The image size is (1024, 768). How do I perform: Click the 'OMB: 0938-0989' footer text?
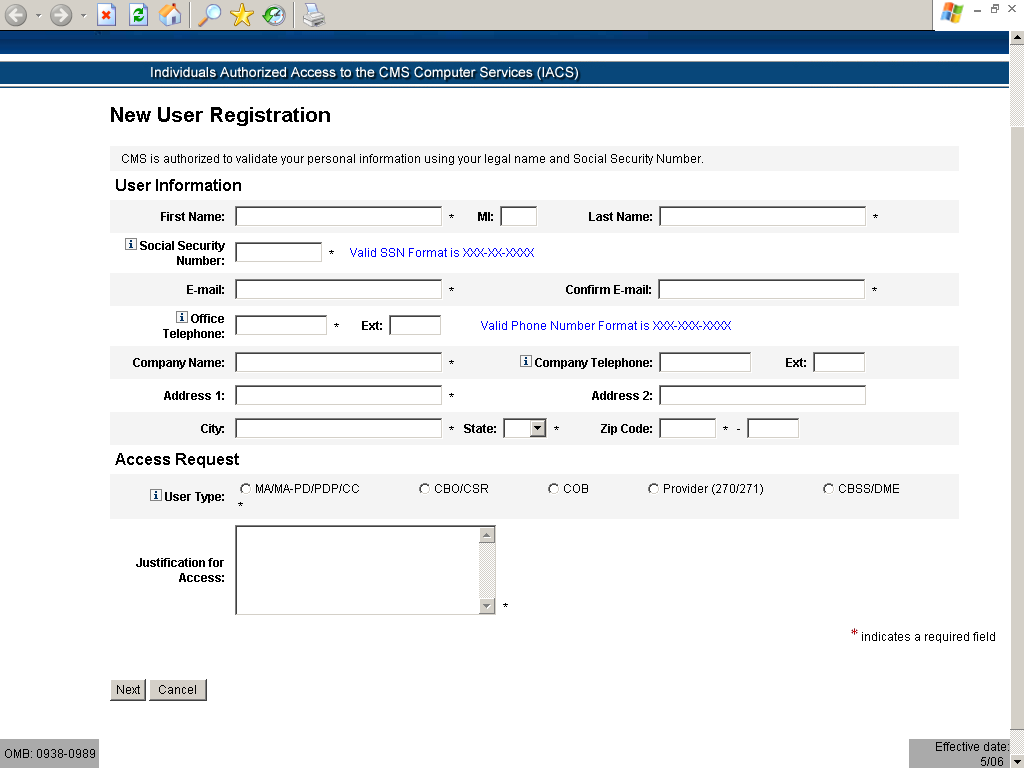pyautogui.click(x=50, y=754)
